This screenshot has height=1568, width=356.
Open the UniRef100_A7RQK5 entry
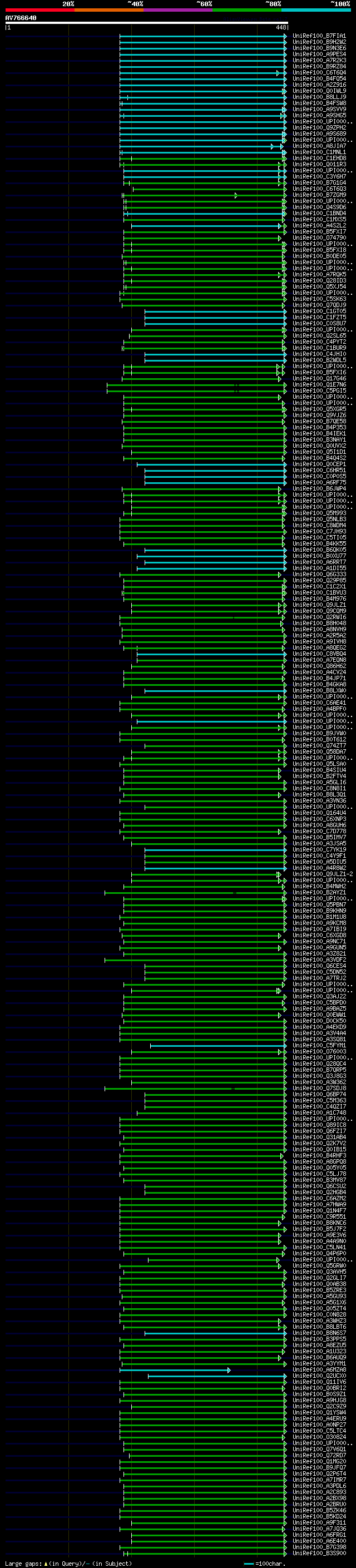tap(319, 275)
